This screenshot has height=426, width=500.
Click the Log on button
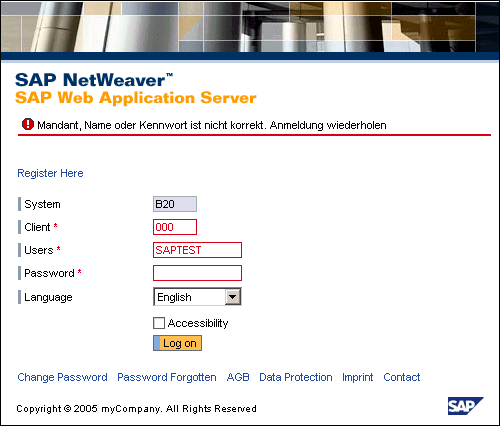click(177, 343)
